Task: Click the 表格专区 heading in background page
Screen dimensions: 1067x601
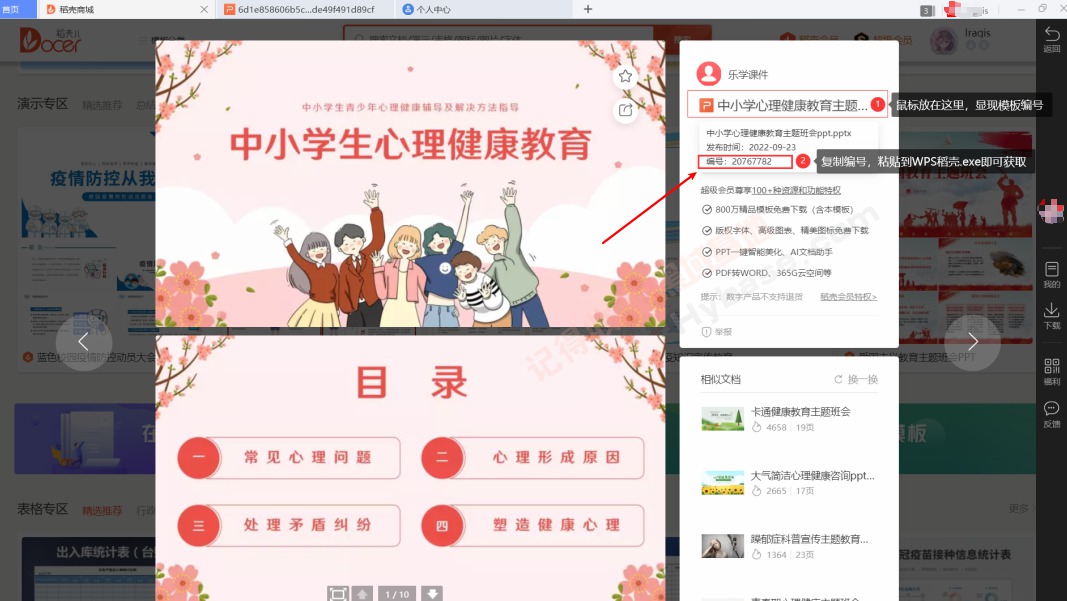Action: [42, 509]
